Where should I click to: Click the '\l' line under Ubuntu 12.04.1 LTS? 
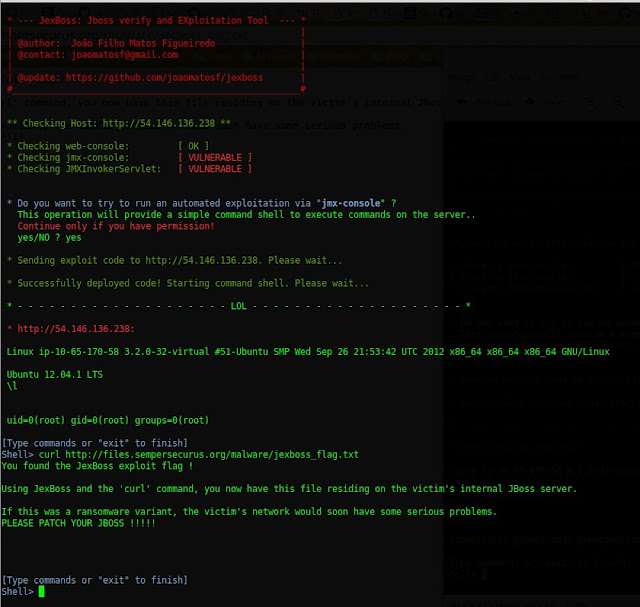click(12, 386)
